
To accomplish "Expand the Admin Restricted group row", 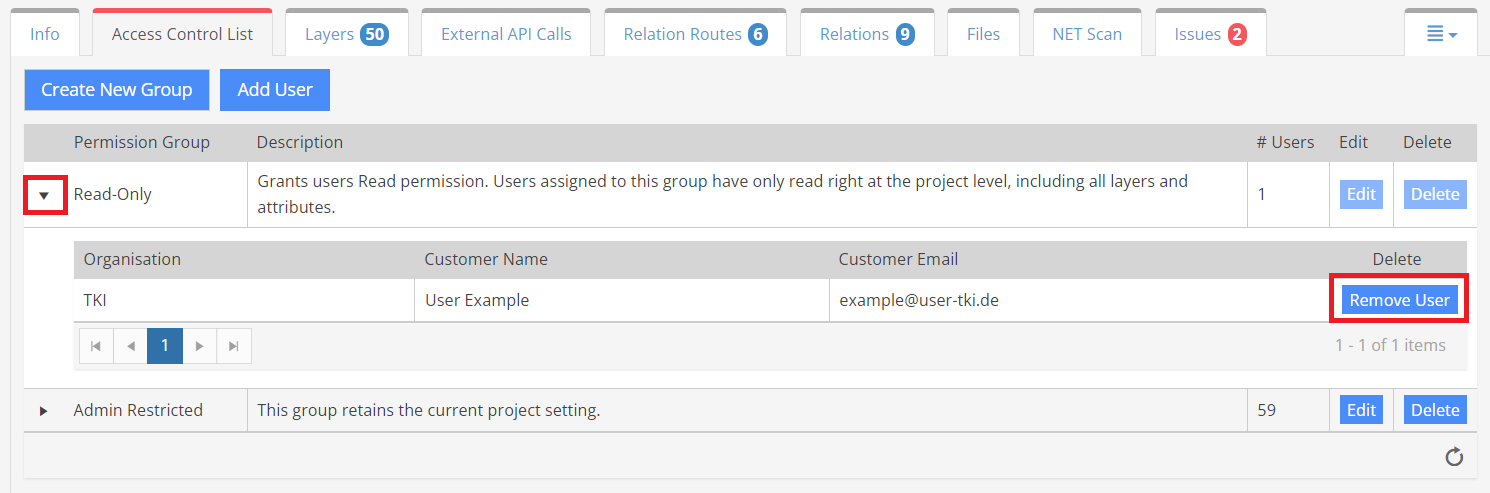I will (x=44, y=411).
